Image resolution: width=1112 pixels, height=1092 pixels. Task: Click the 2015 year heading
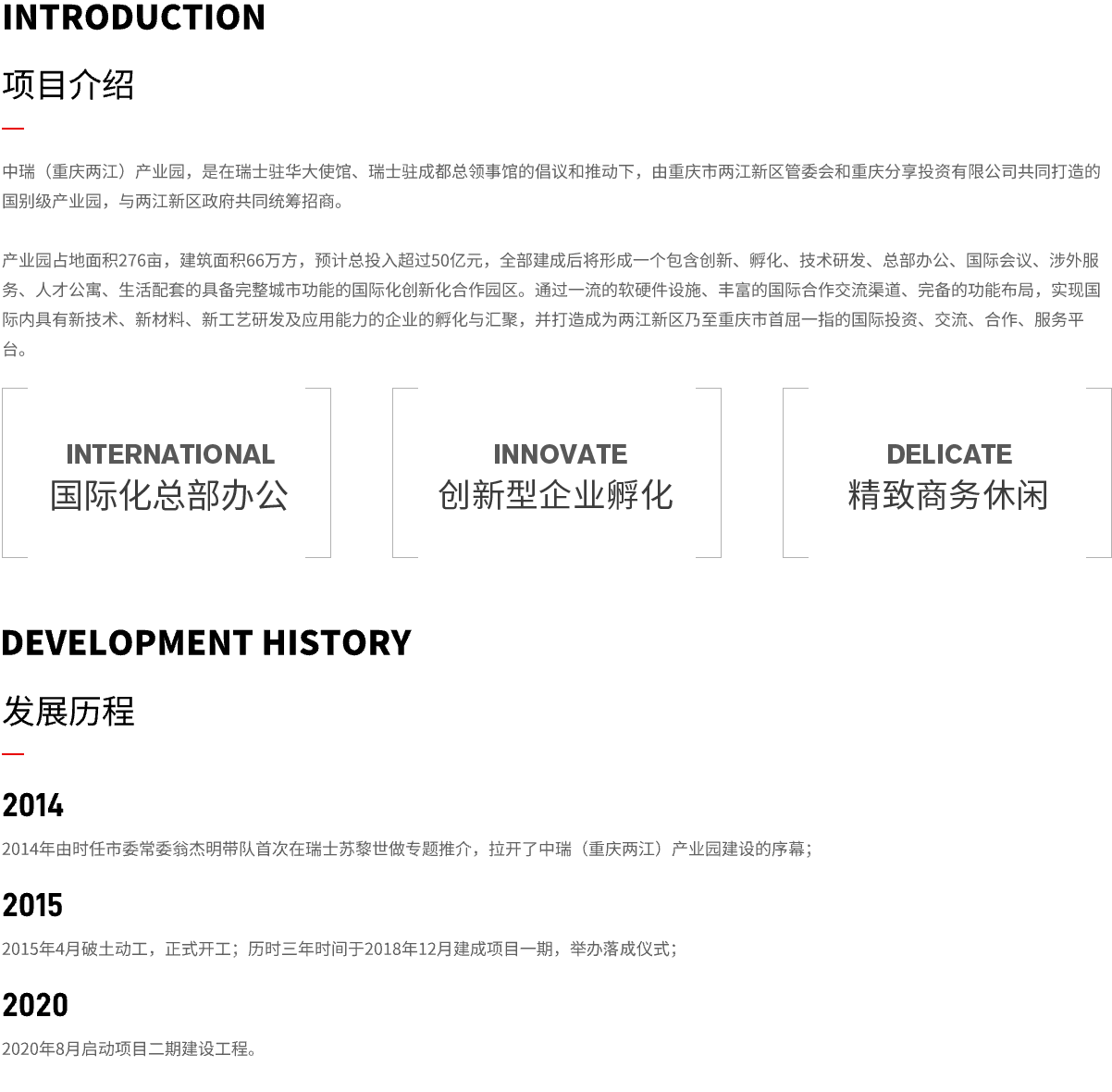[32, 905]
